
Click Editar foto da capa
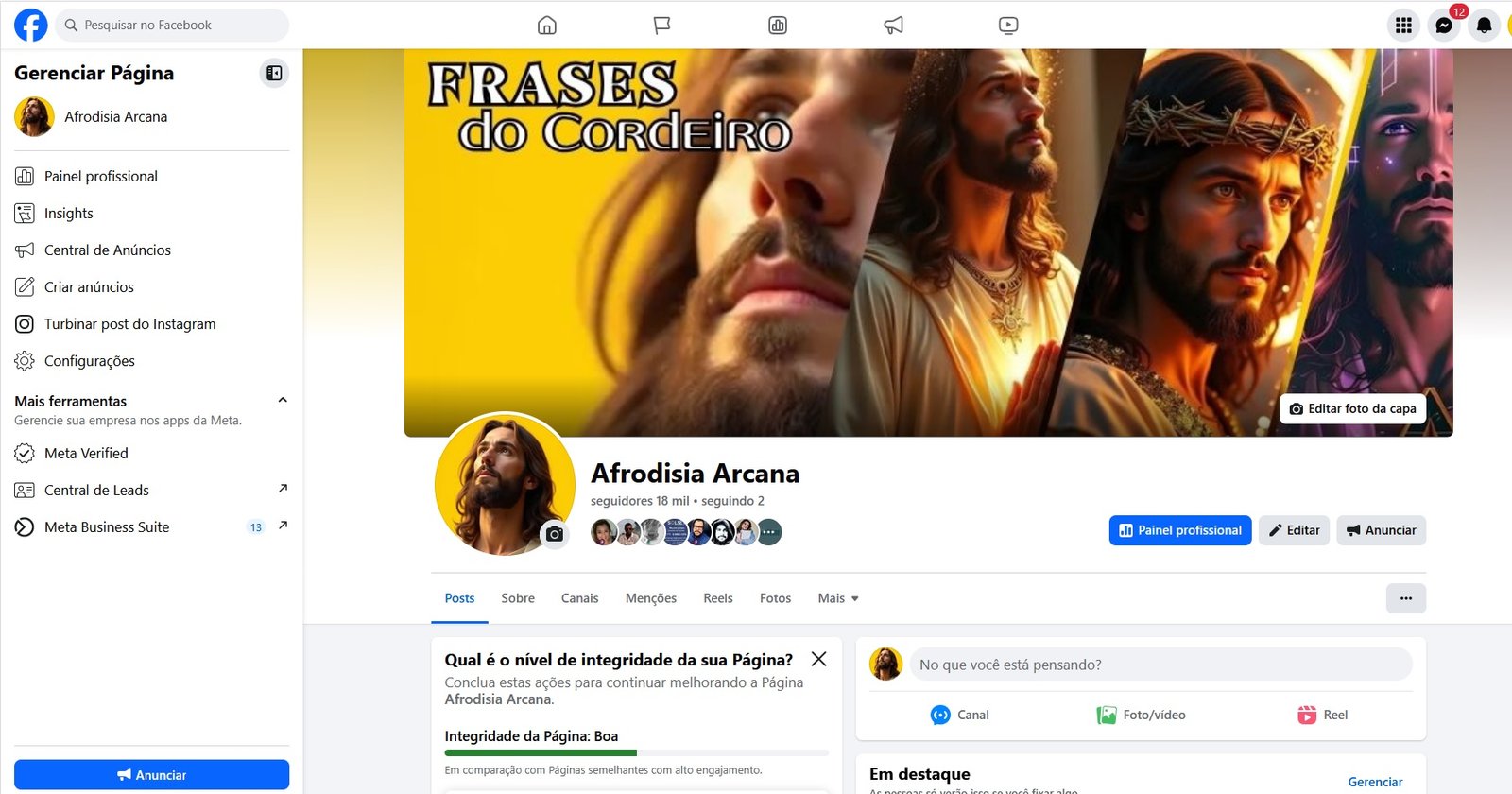[x=1352, y=408]
